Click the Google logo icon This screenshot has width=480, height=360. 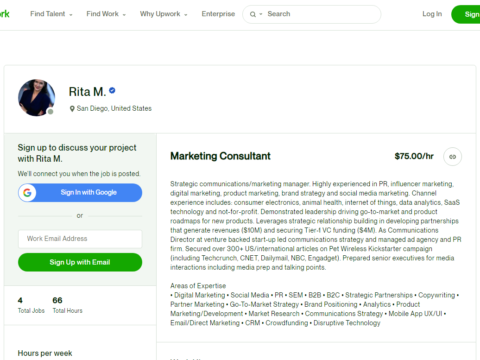tap(27, 193)
